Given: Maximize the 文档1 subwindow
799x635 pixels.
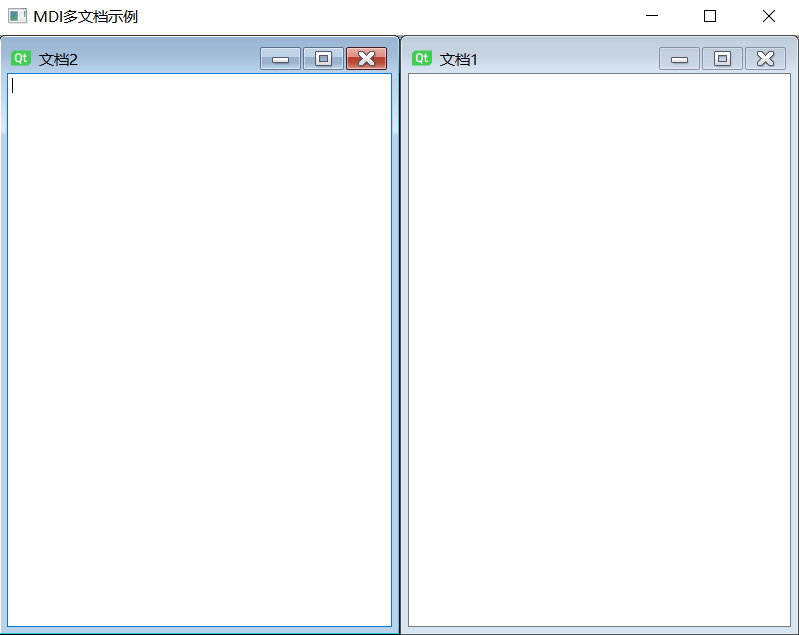Looking at the screenshot, I should (722, 59).
